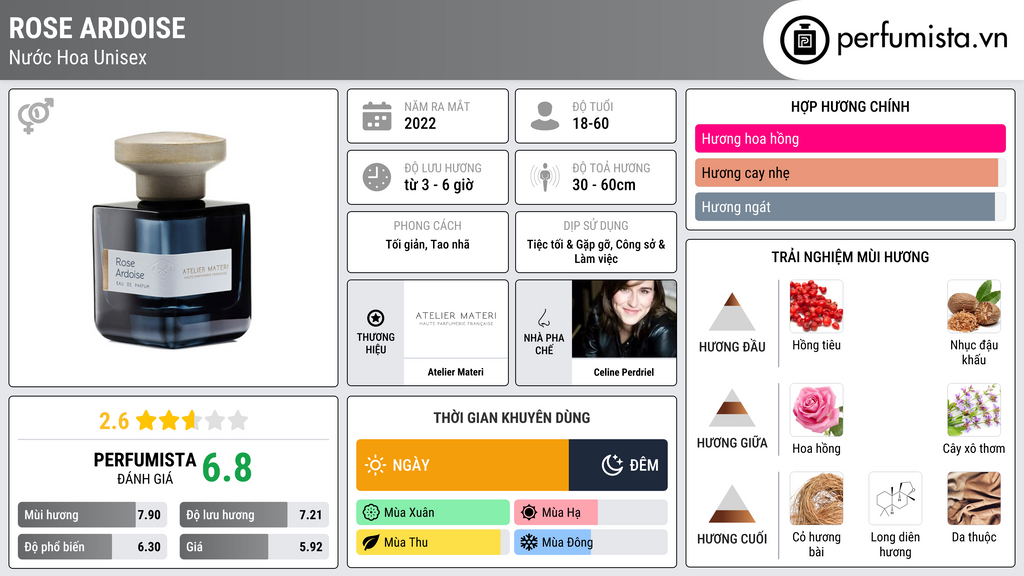Viewport: 1024px width, 576px height.
Task: Select the dark Đêm time bar
Action: [618, 465]
